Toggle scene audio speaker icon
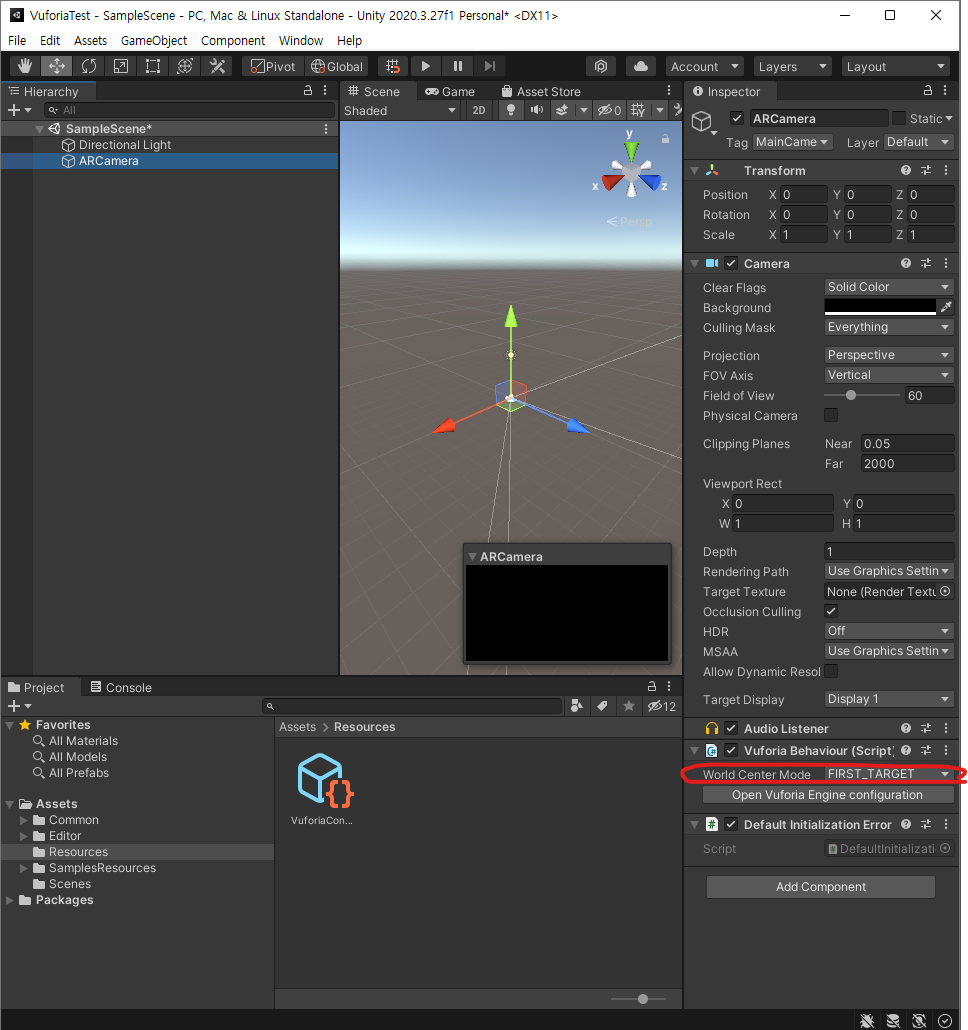The image size is (968, 1030). click(537, 110)
